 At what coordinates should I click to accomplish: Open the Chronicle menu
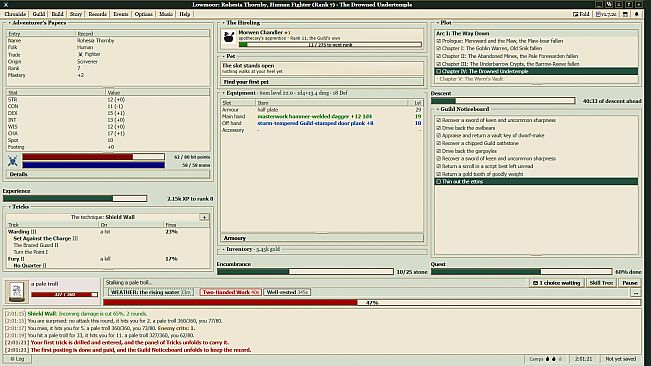click(x=15, y=14)
